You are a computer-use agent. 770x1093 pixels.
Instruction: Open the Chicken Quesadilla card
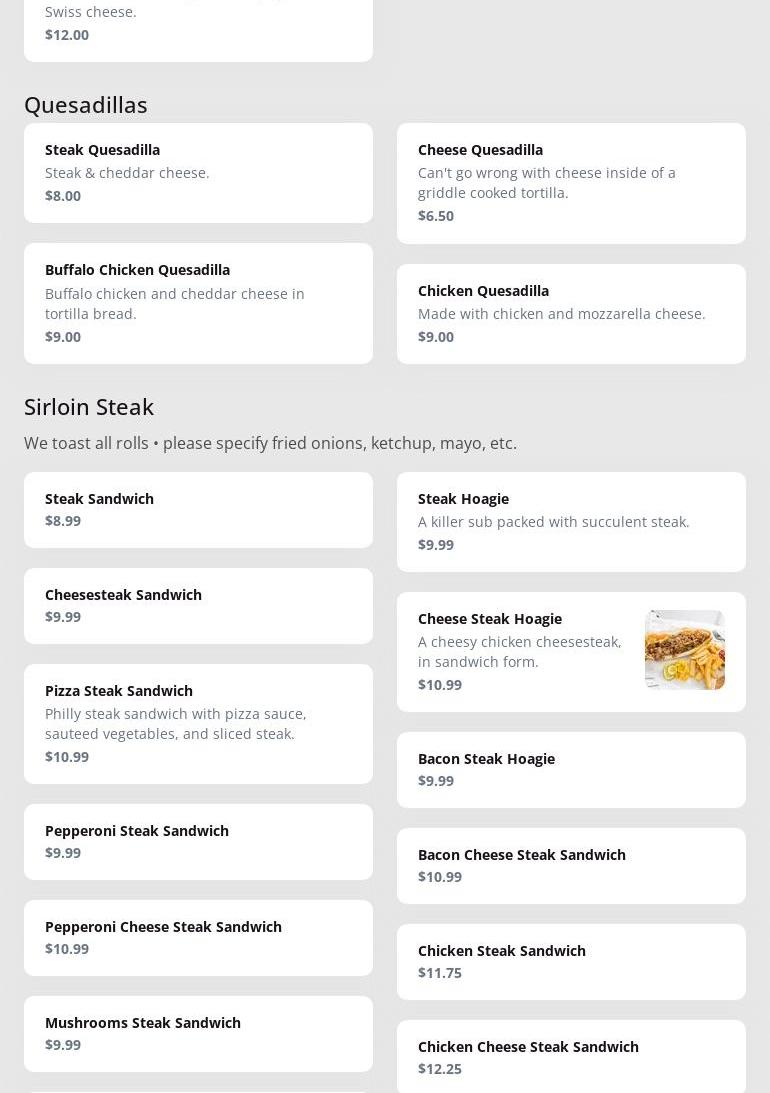pos(571,313)
